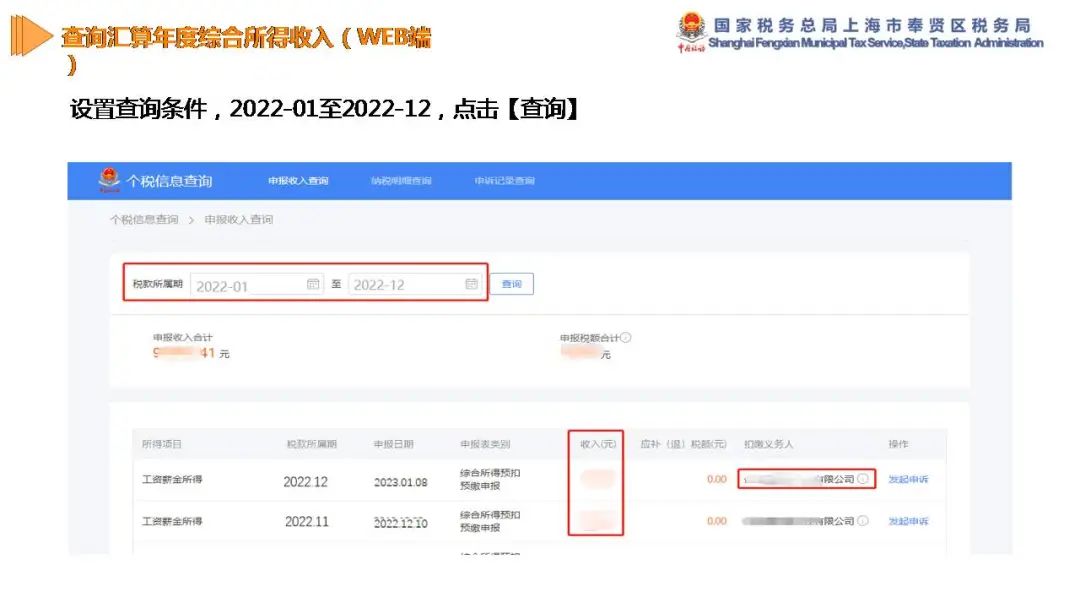
Task: Click 申报收入查询 breadcrumb item
Action: [x=238, y=220]
